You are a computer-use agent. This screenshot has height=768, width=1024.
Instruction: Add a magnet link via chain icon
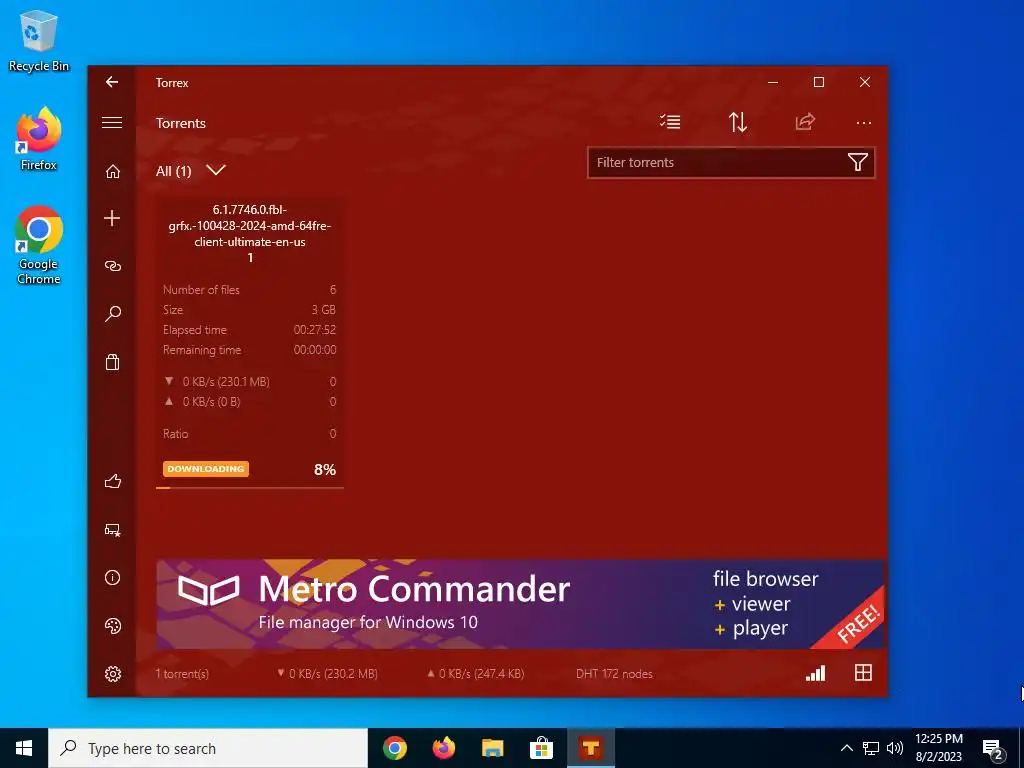pos(112,266)
